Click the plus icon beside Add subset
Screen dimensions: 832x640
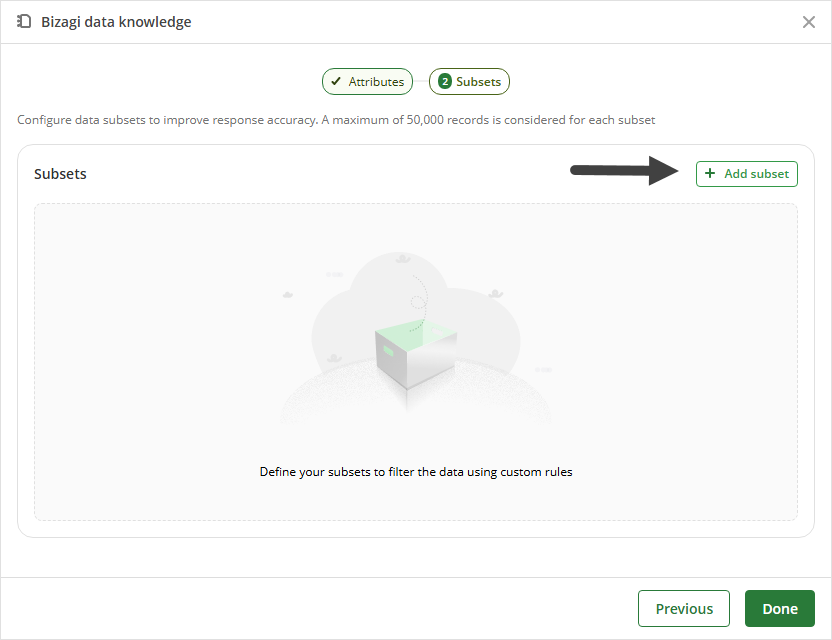click(x=710, y=174)
